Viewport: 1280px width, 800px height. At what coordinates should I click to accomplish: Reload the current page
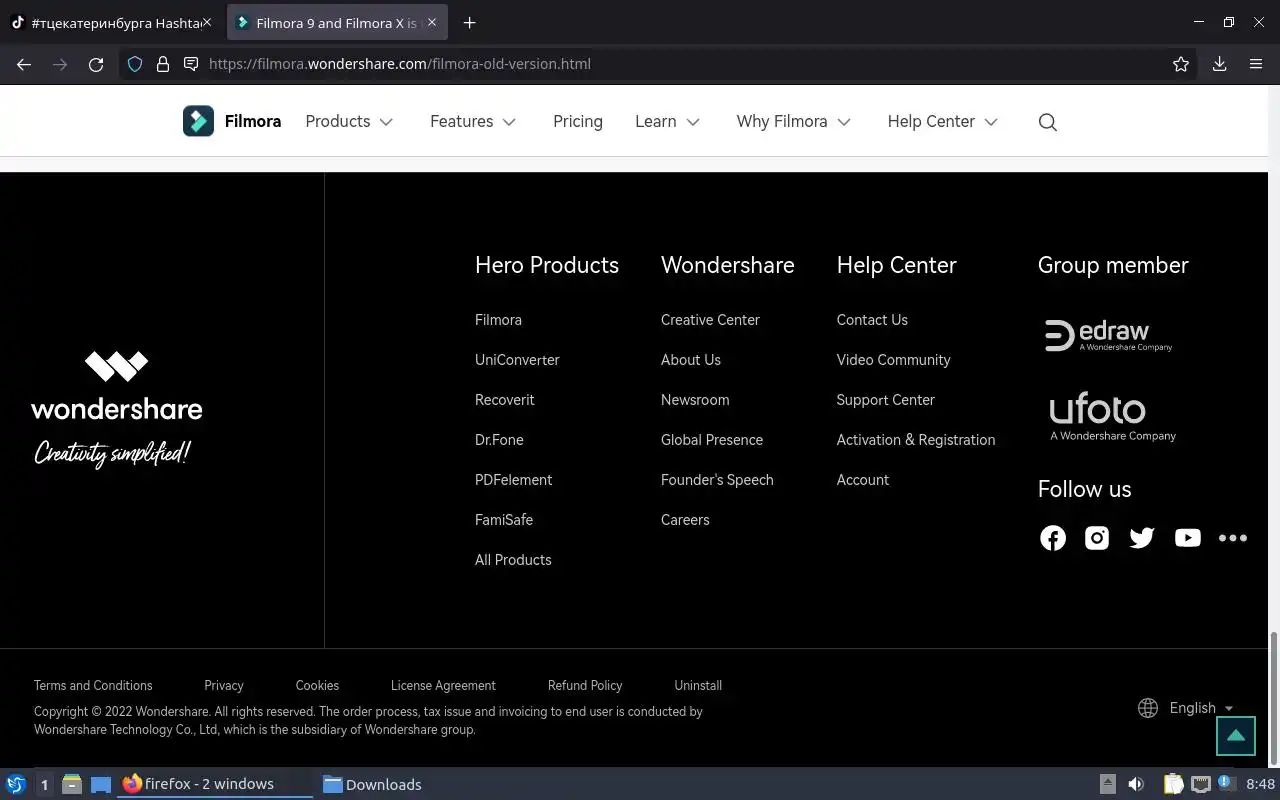click(96, 64)
